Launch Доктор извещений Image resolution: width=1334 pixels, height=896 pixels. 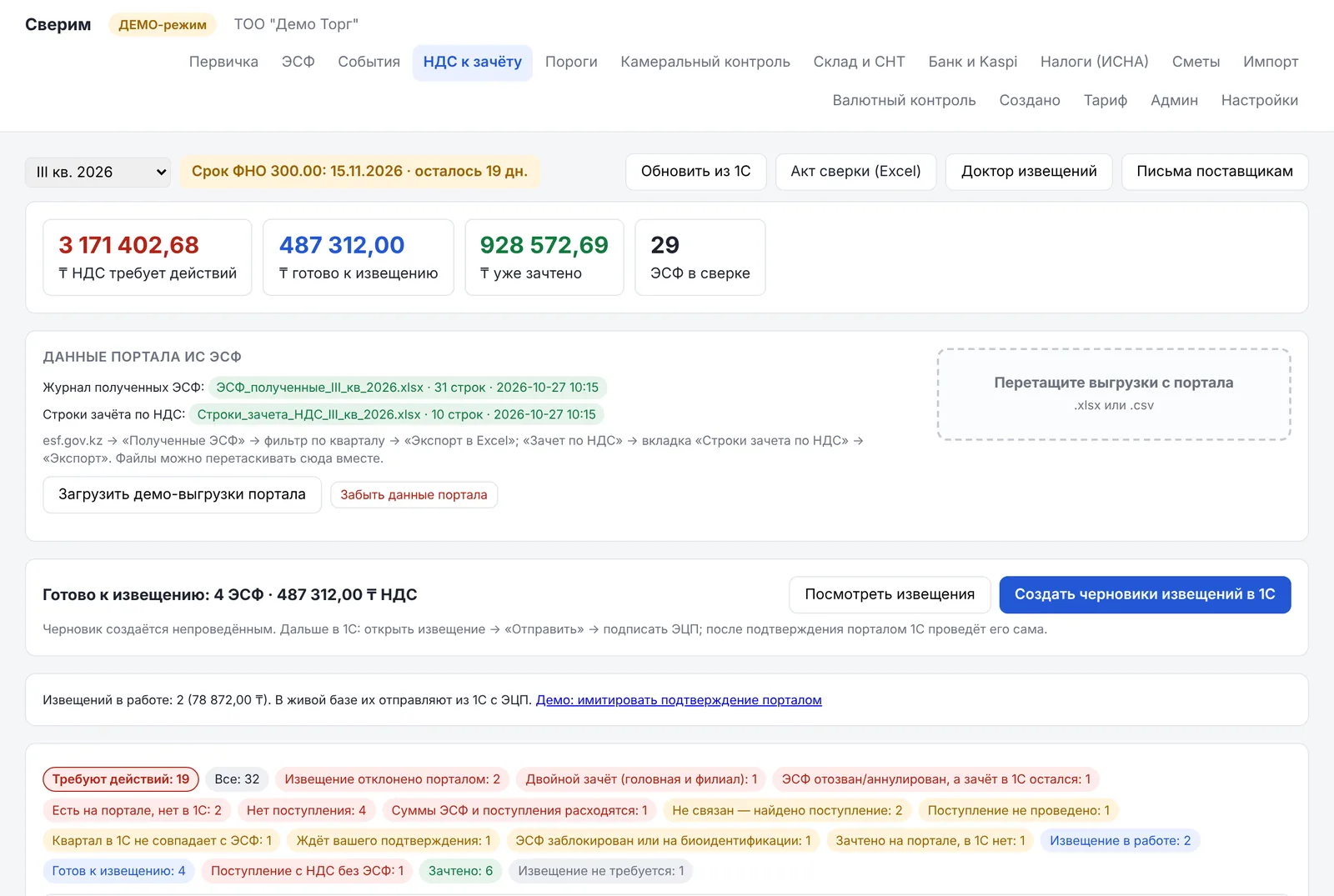tap(1029, 172)
